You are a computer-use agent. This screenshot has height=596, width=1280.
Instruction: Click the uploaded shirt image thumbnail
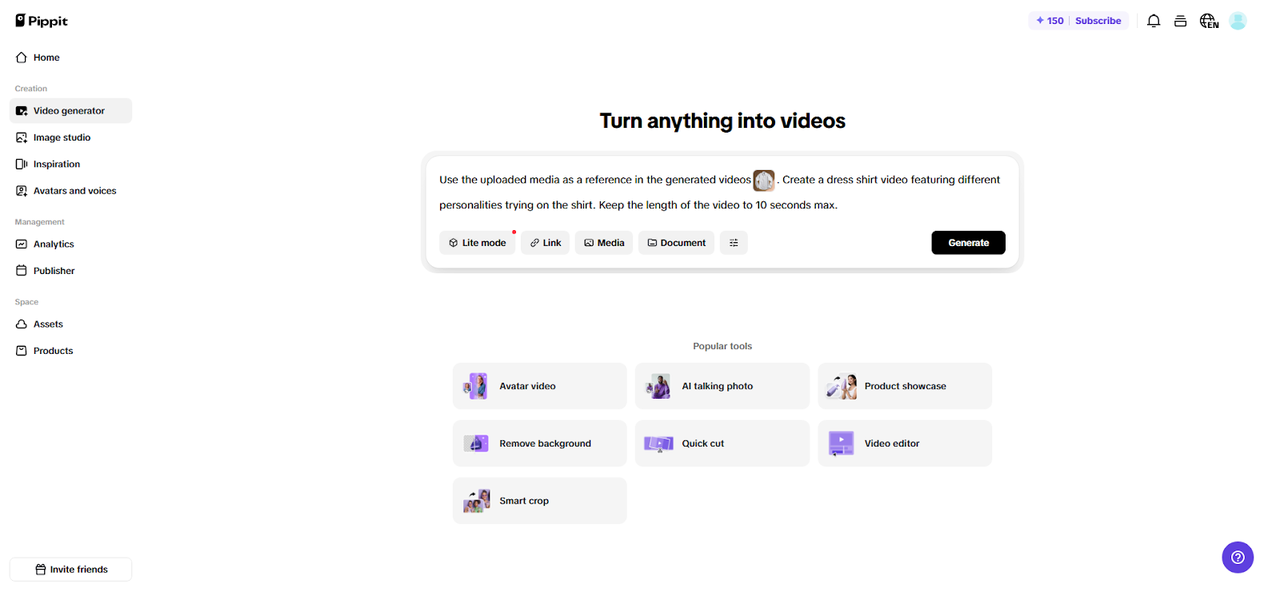(x=764, y=180)
